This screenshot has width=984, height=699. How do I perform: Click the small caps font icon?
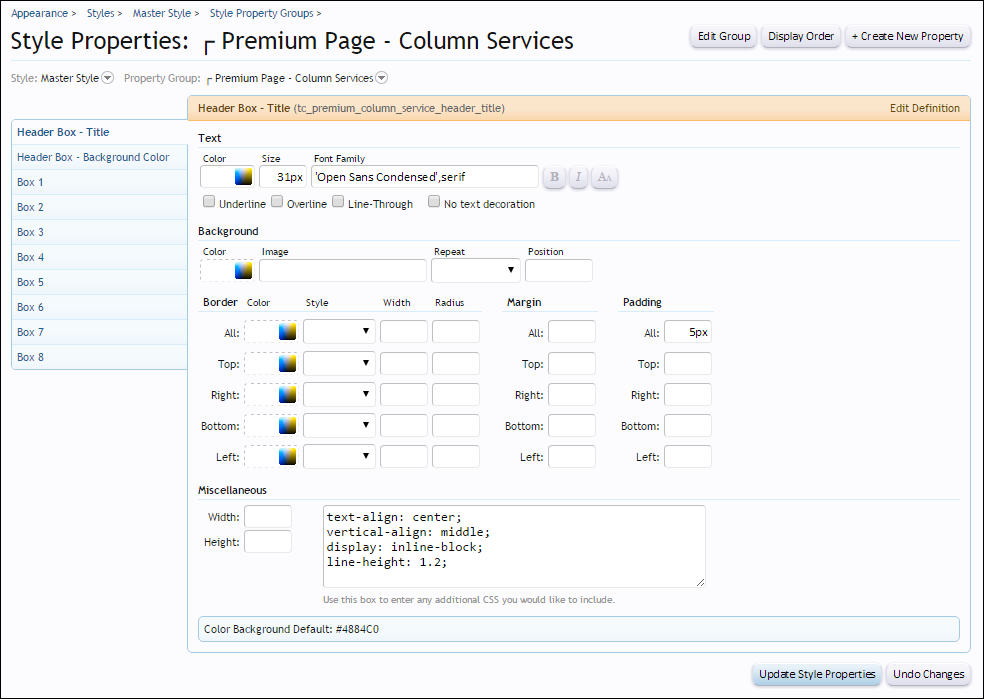point(604,177)
